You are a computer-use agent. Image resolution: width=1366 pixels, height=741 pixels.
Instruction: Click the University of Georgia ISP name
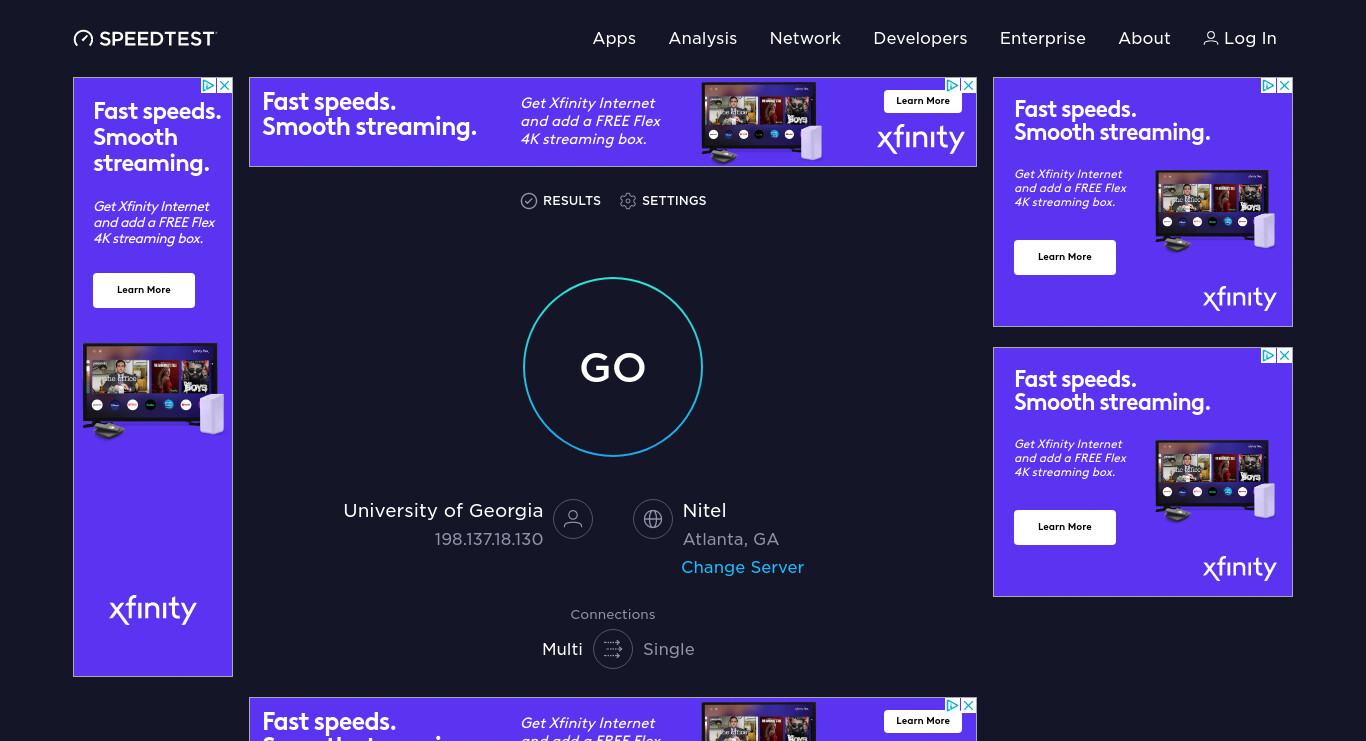(x=443, y=511)
